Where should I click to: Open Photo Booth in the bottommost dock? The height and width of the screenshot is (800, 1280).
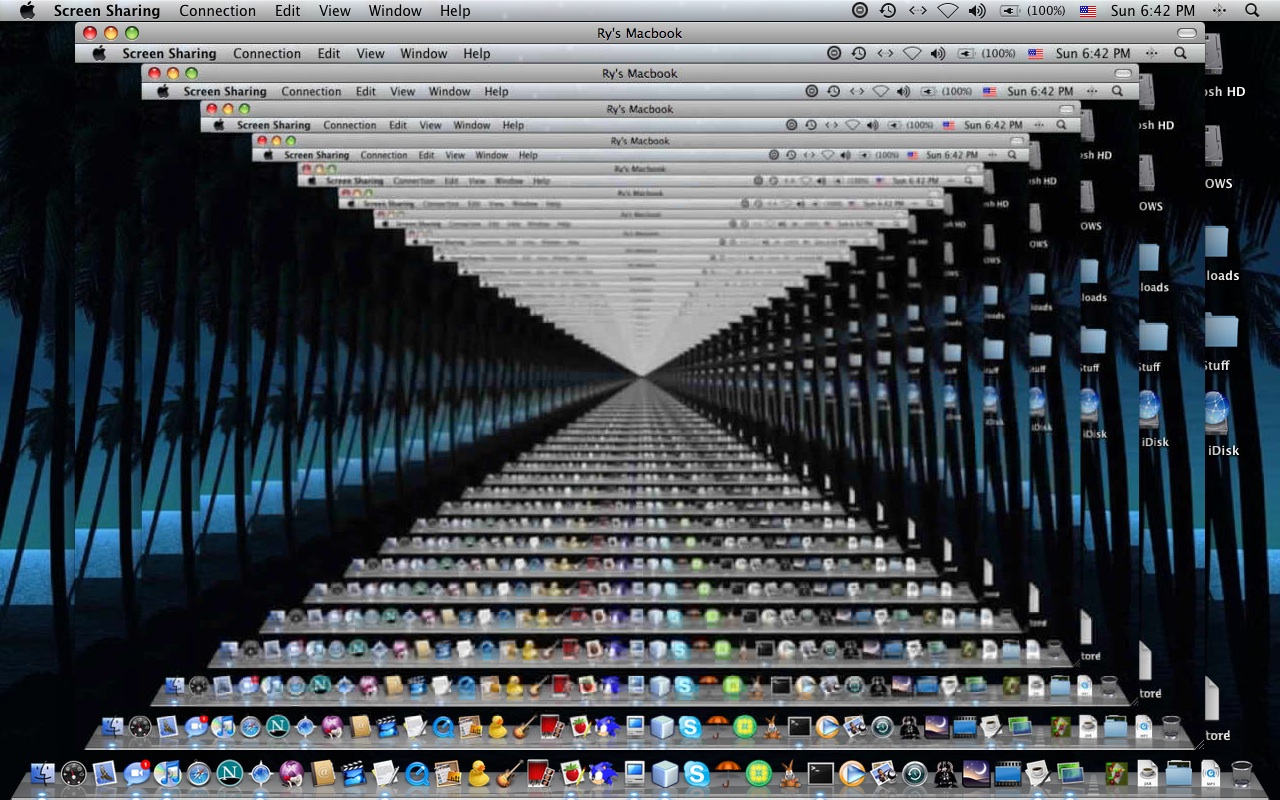541,773
